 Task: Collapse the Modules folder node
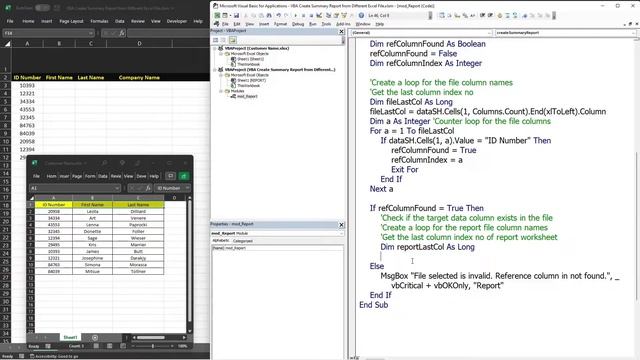tap(221, 91)
